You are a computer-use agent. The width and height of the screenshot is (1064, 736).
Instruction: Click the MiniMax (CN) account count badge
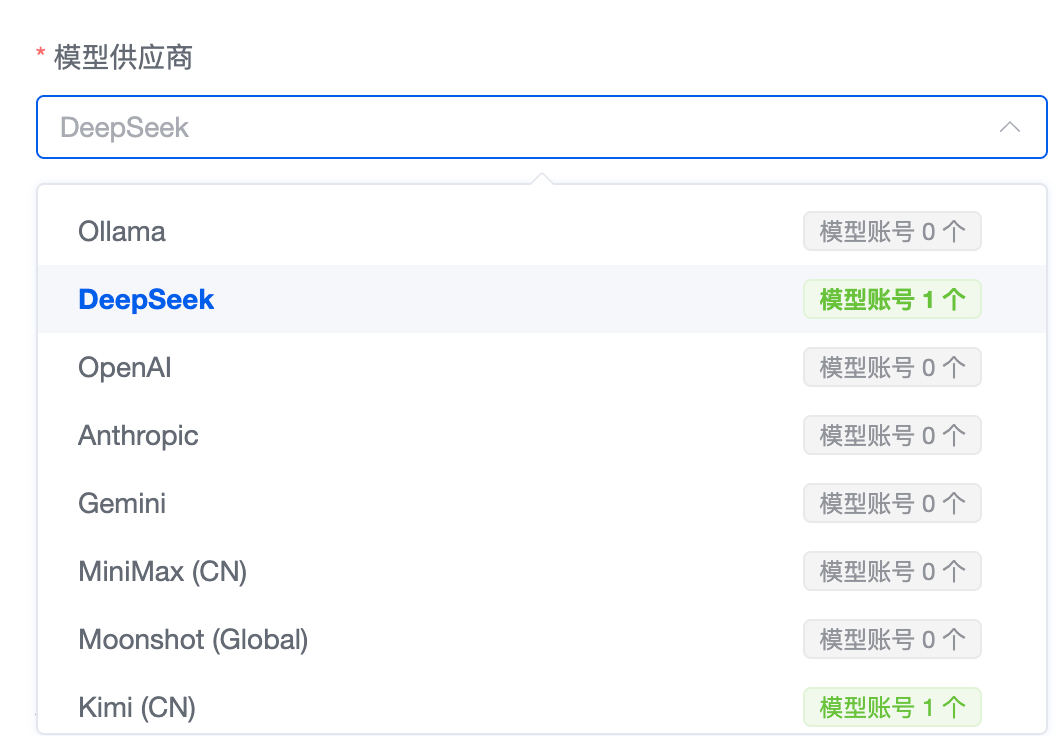click(x=892, y=571)
